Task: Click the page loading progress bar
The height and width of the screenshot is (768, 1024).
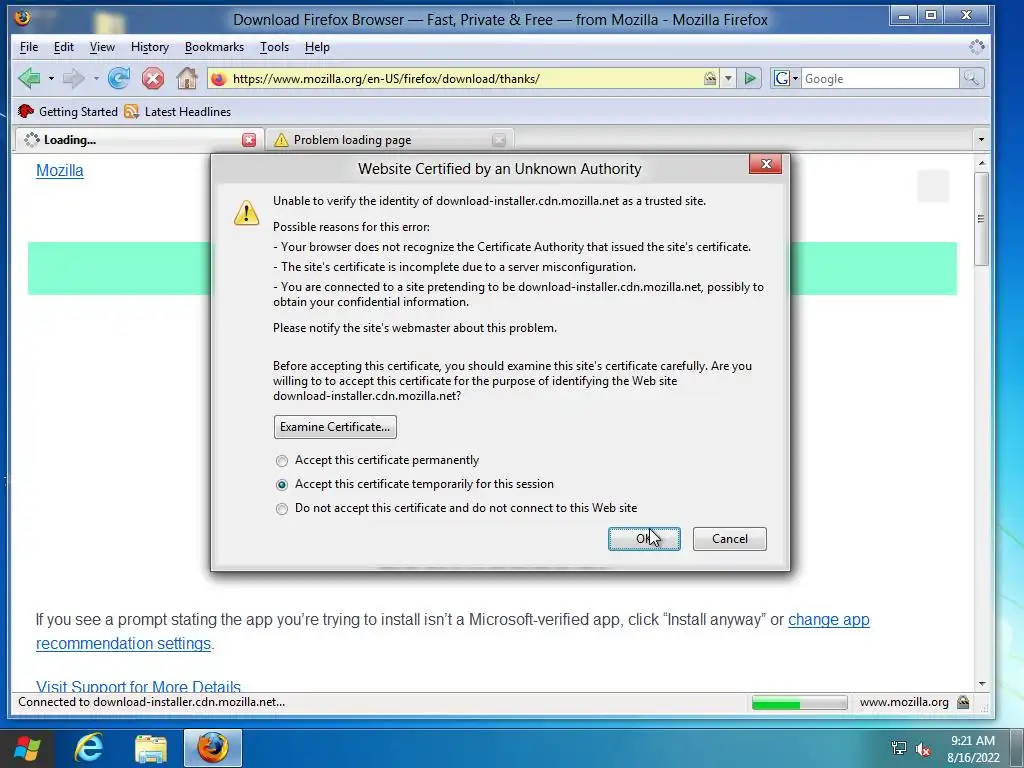Action: [x=799, y=703]
